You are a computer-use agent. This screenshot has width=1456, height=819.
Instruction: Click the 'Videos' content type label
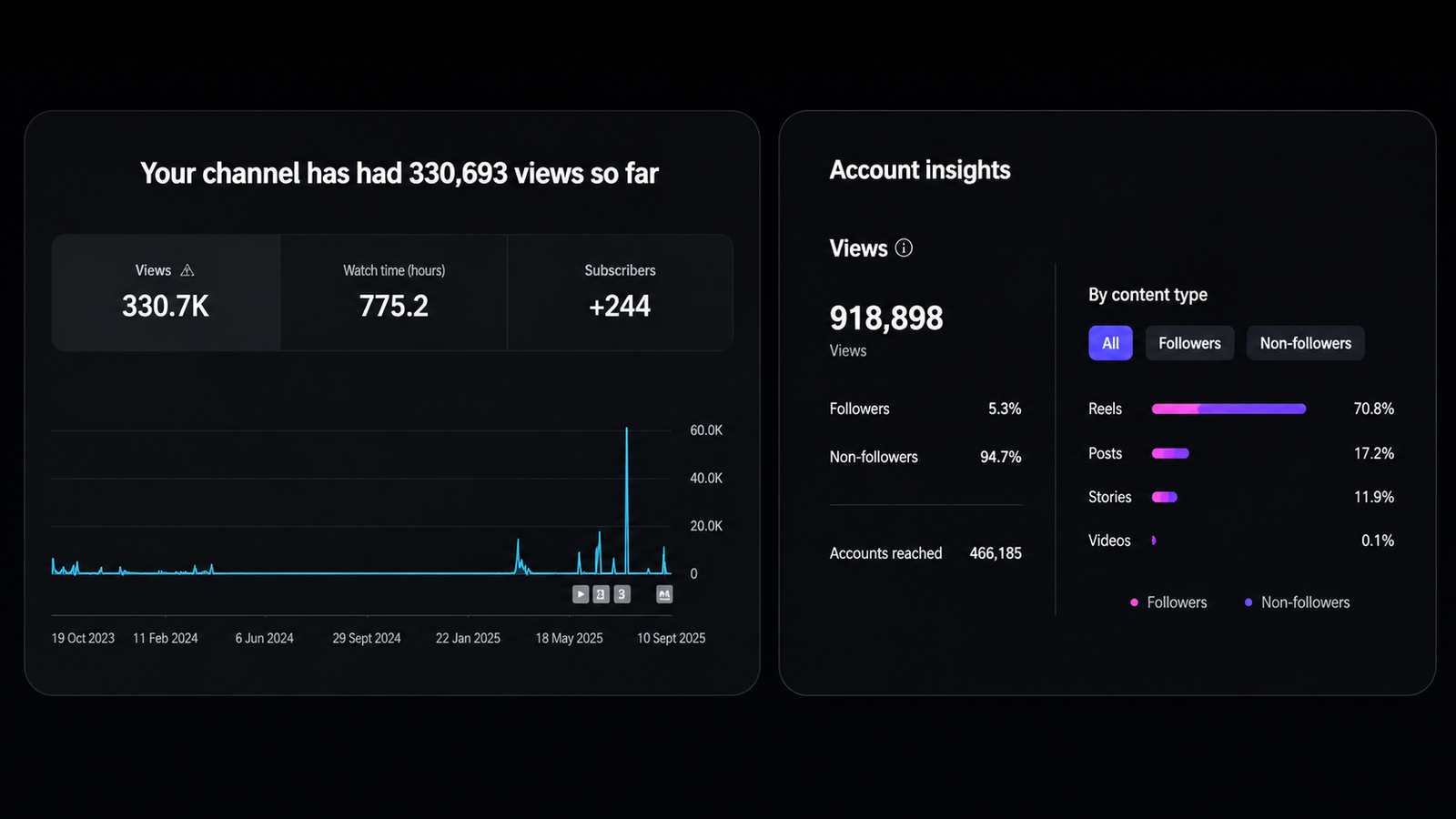point(1109,541)
